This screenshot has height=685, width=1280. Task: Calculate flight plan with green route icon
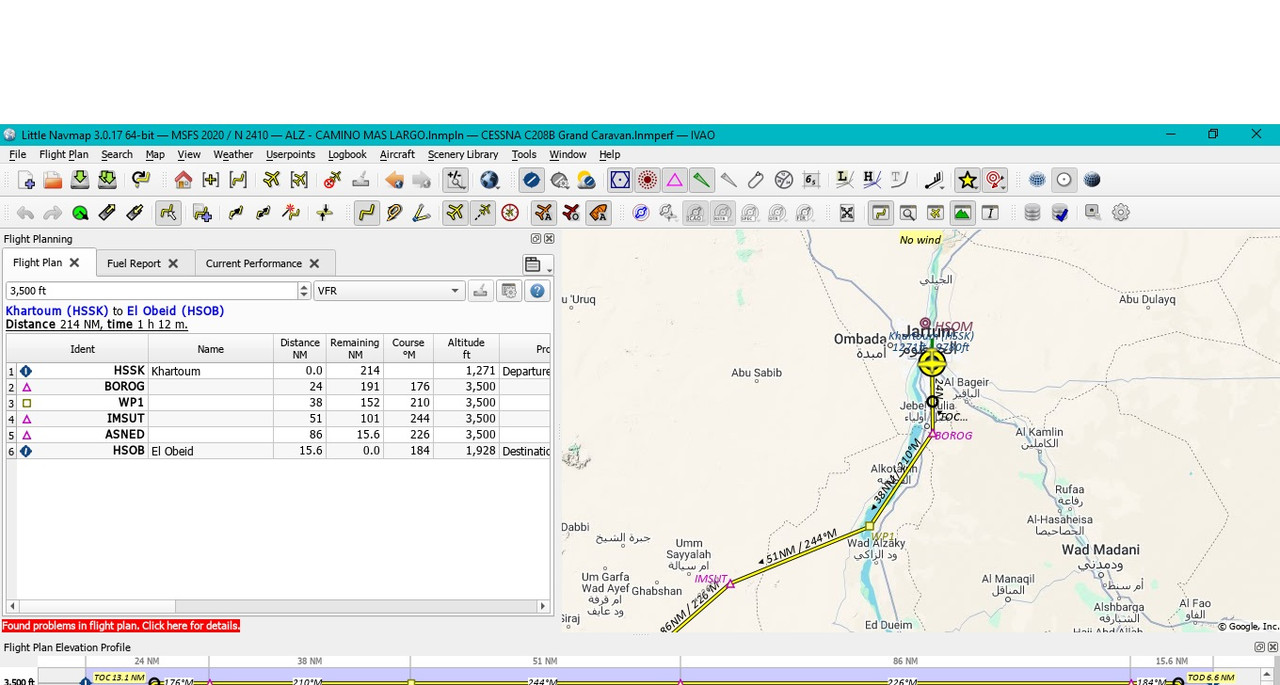point(79,213)
